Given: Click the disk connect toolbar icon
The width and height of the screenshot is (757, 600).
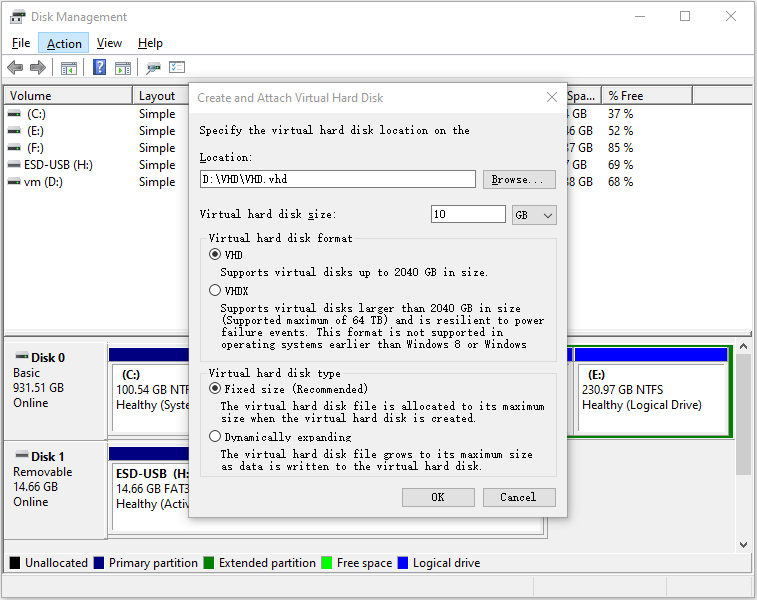Looking at the screenshot, I should (154, 68).
